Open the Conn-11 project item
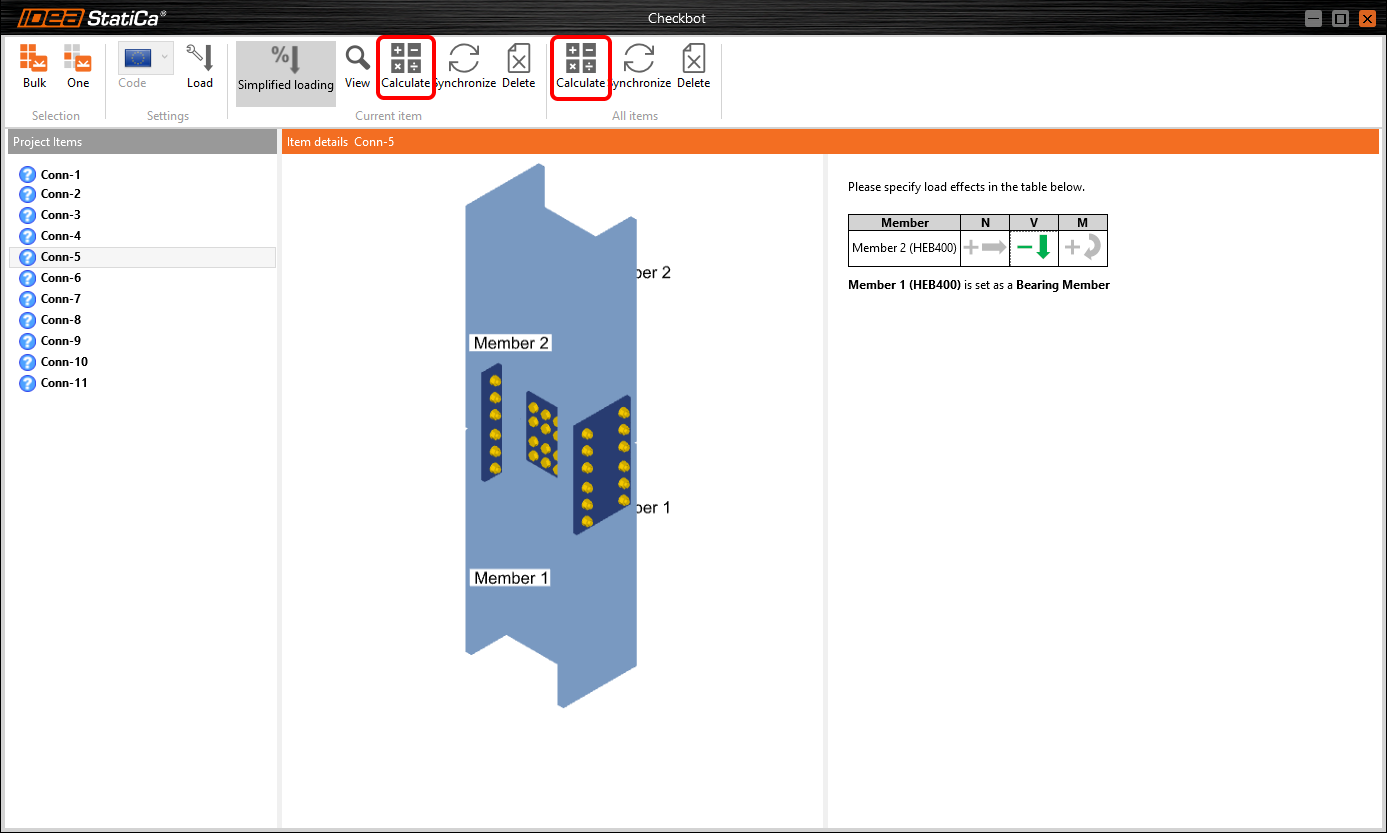The height and width of the screenshot is (833, 1387). 64,383
